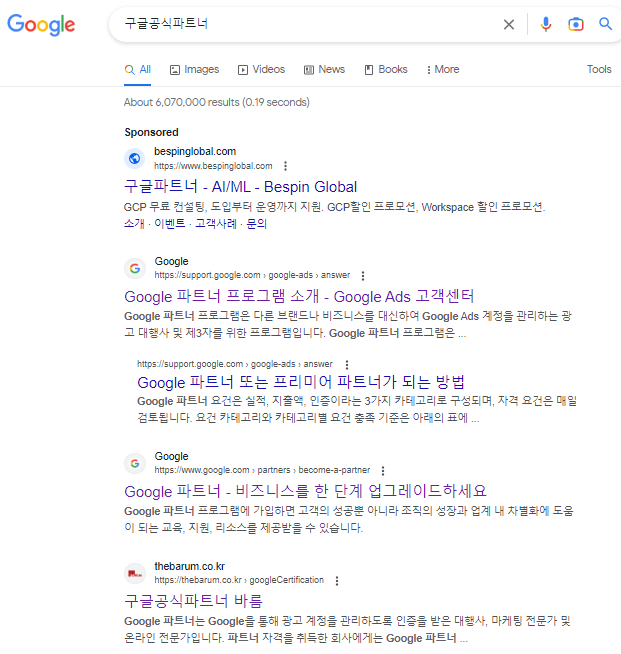Open Google 파트너 또는 프리미어 파트너가 되는 방법 result
This screenshot has width=621, height=654.
coord(301,382)
